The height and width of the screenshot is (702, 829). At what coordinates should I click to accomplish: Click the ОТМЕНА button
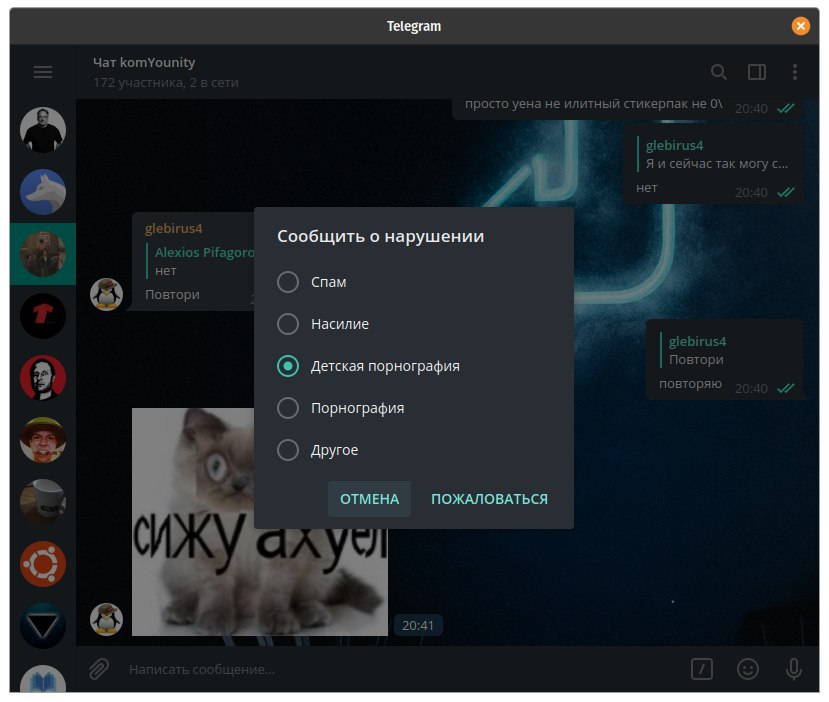(369, 498)
